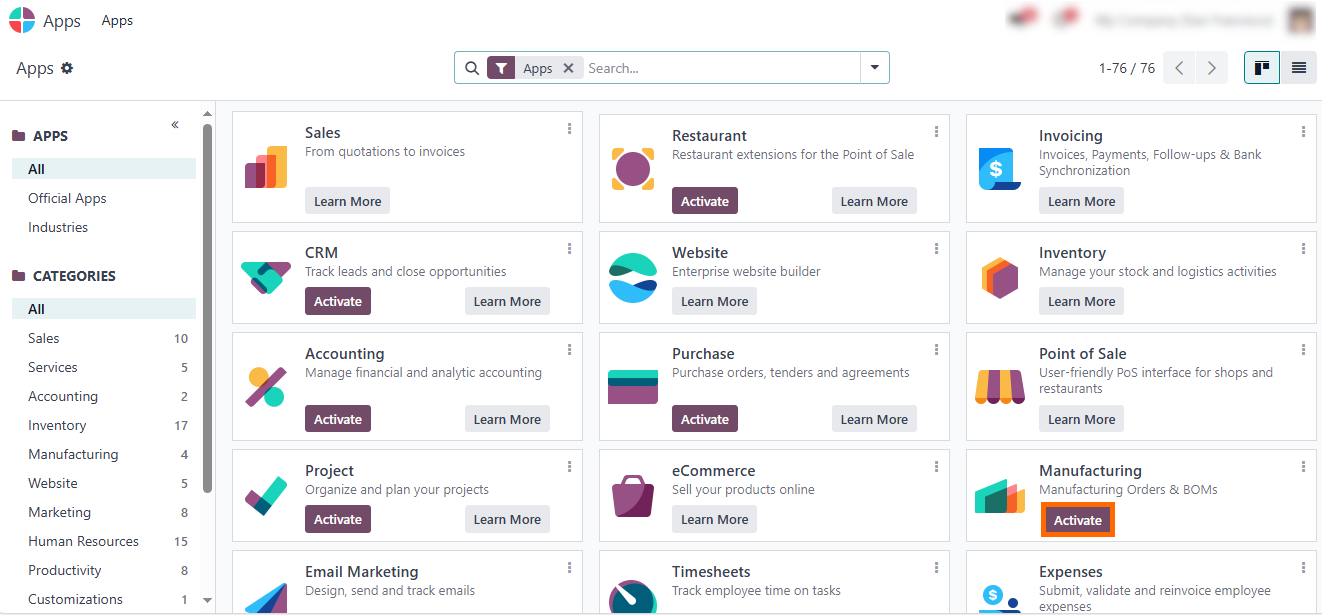Click the CRM app icon

point(266,277)
